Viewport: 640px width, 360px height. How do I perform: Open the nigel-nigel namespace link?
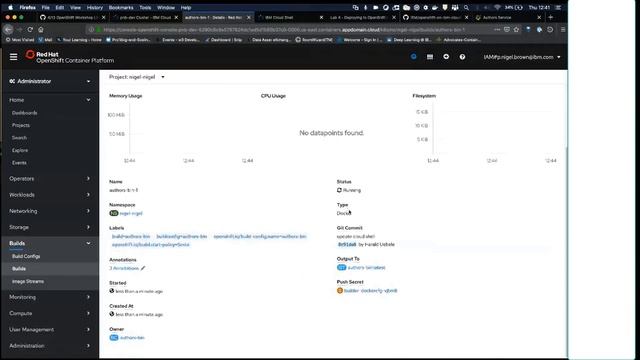coord(131,213)
